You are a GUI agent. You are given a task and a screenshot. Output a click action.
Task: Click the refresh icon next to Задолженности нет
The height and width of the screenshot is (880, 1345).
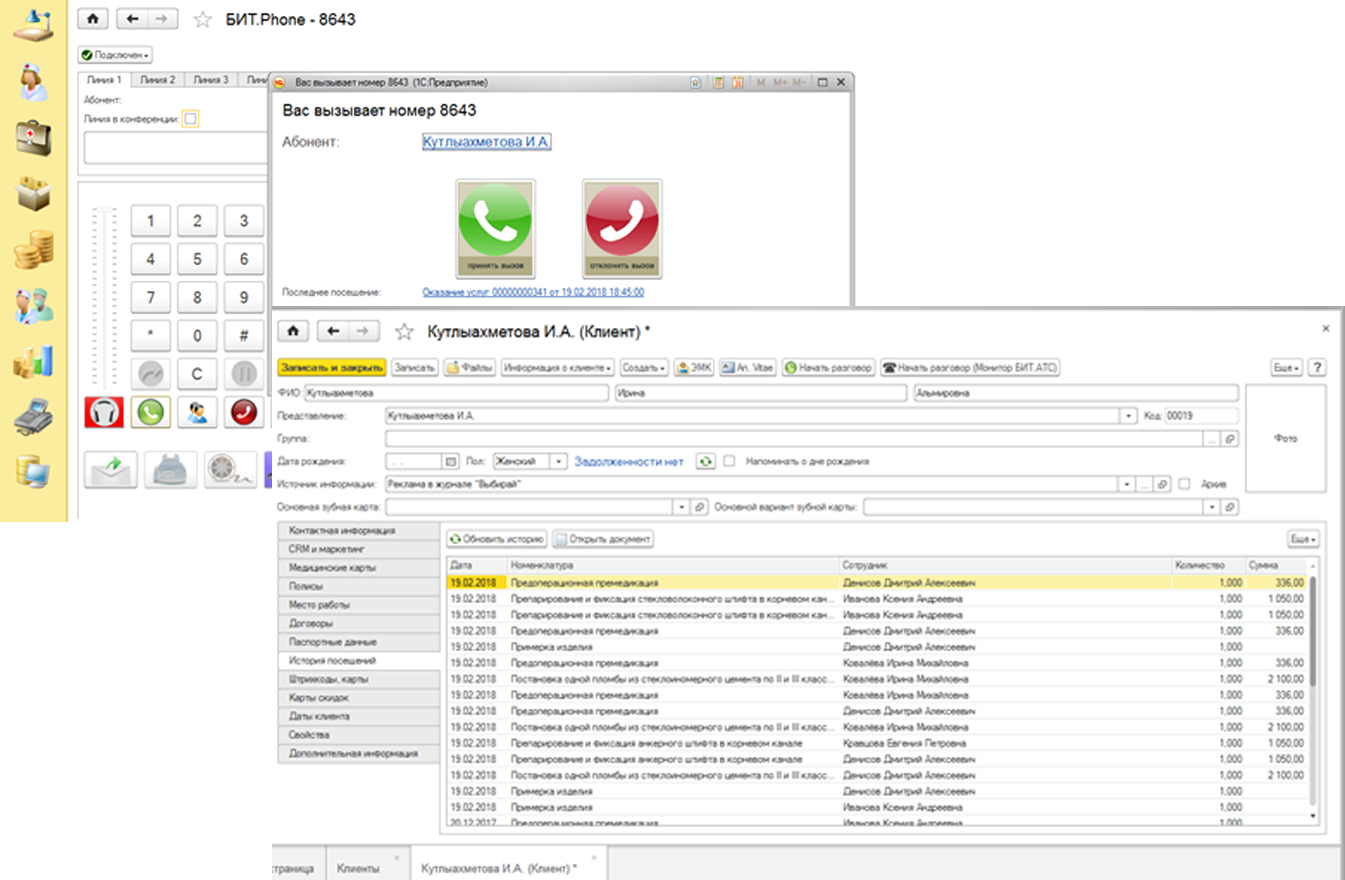click(x=705, y=462)
